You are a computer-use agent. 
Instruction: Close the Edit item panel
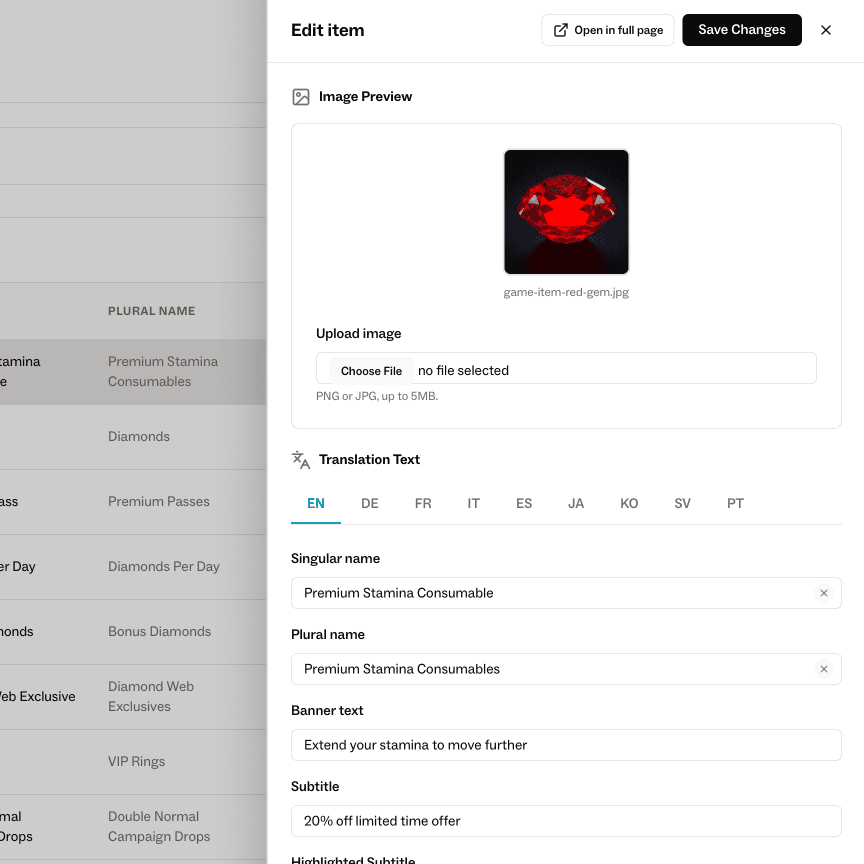pyautogui.click(x=826, y=30)
